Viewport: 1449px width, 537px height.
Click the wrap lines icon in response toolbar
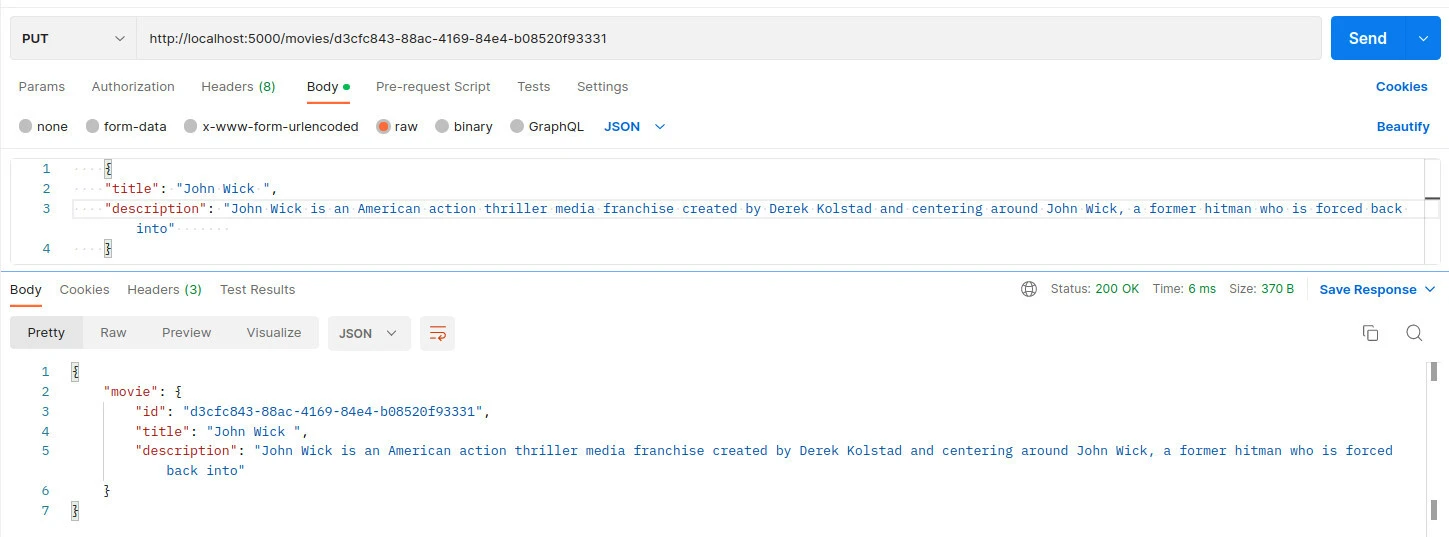coord(437,333)
